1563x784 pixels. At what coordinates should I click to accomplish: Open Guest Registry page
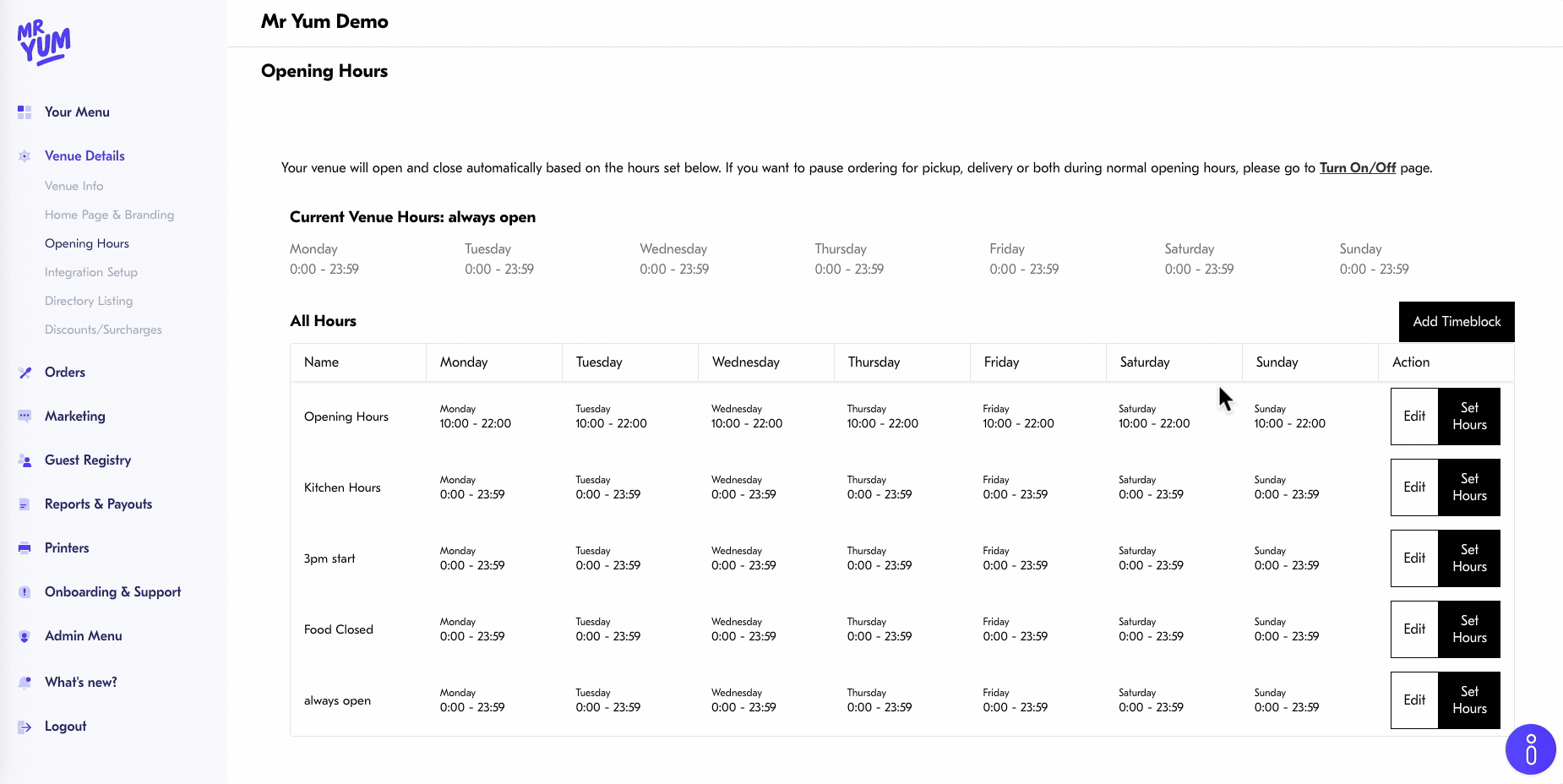[88, 460]
